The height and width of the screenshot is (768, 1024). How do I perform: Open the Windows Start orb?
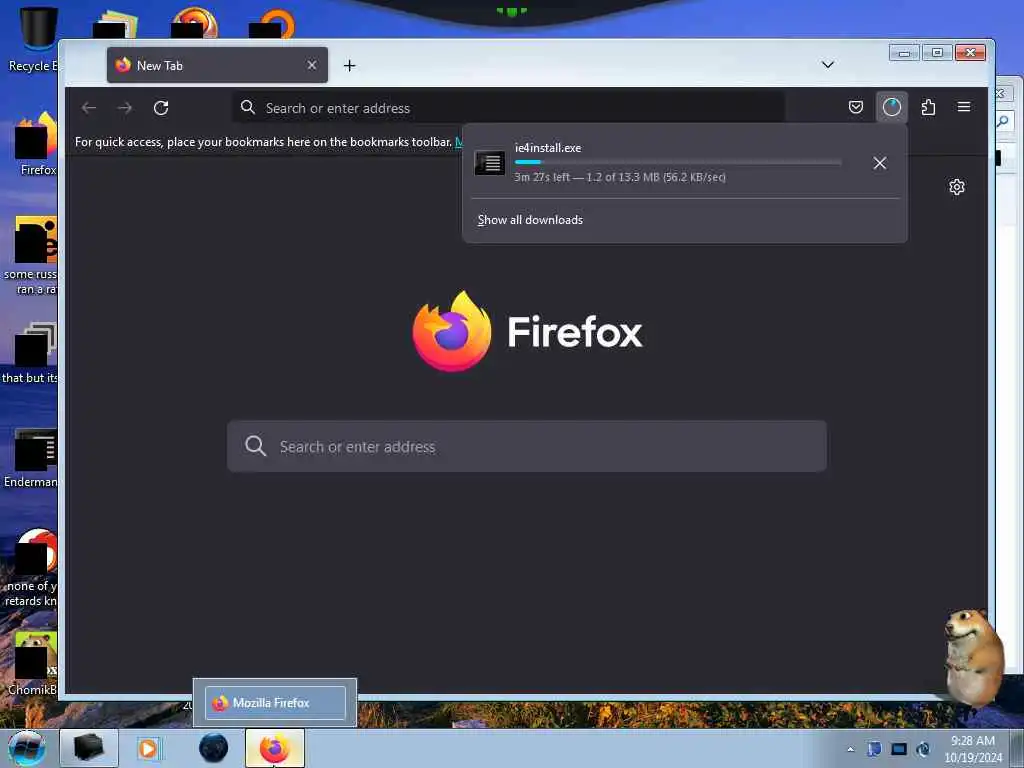coord(27,748)
